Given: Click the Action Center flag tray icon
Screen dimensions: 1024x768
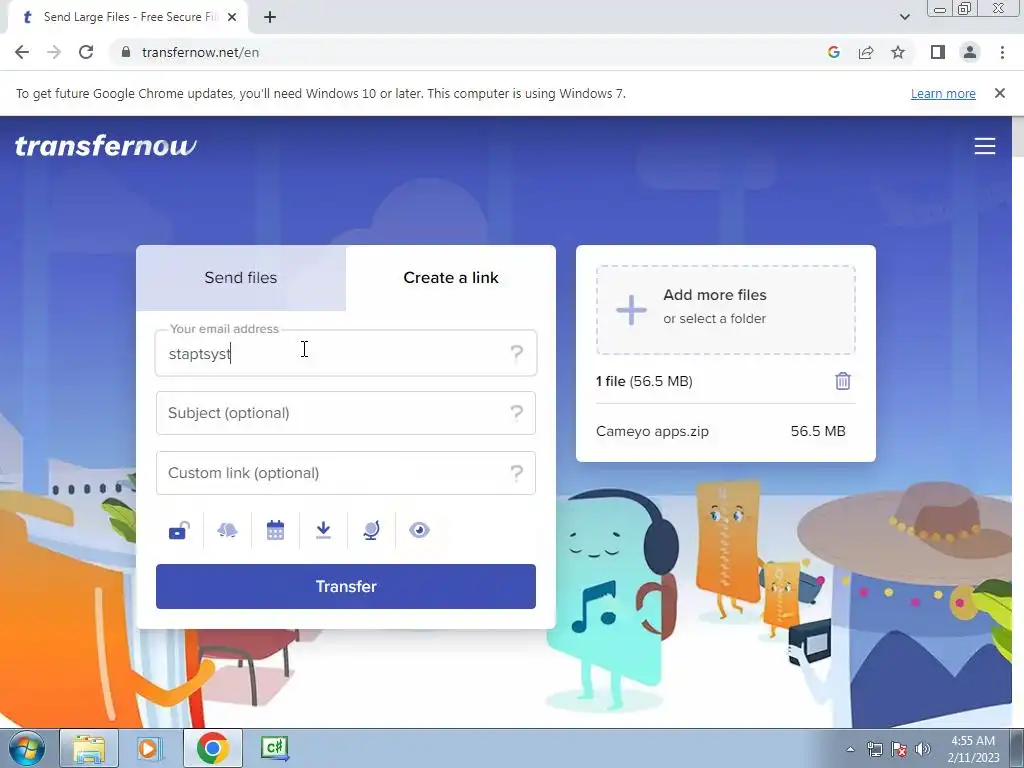Looking at the screenshot, I should click(899, 749).
